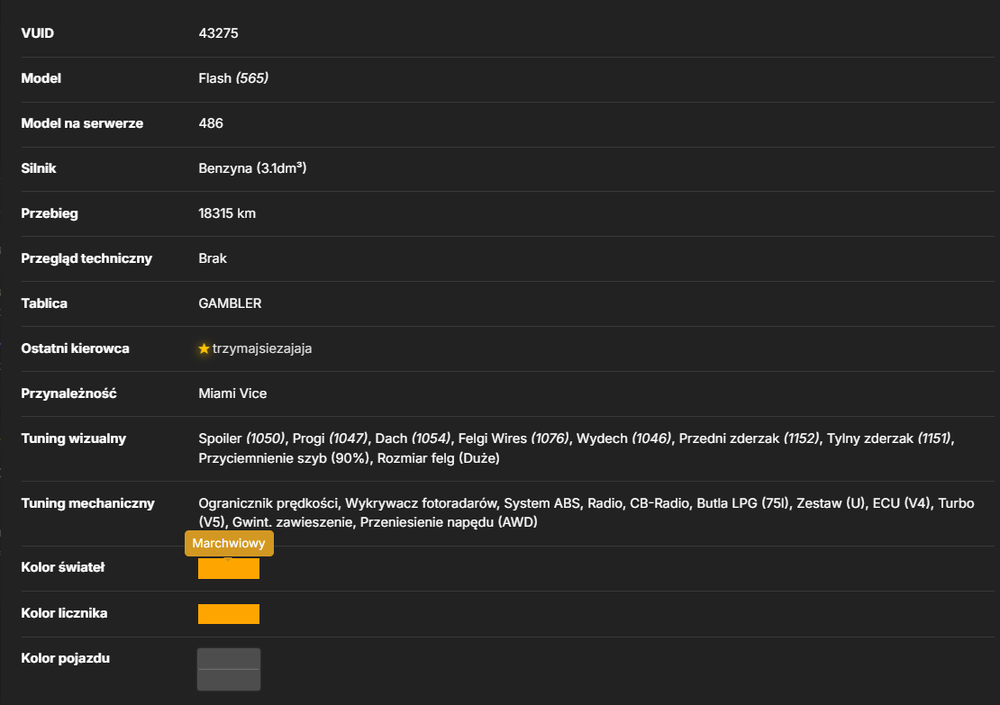Click the ECU (V4) entry
The height and width of the screenshot is (705, 1000).
click(901, 503)
